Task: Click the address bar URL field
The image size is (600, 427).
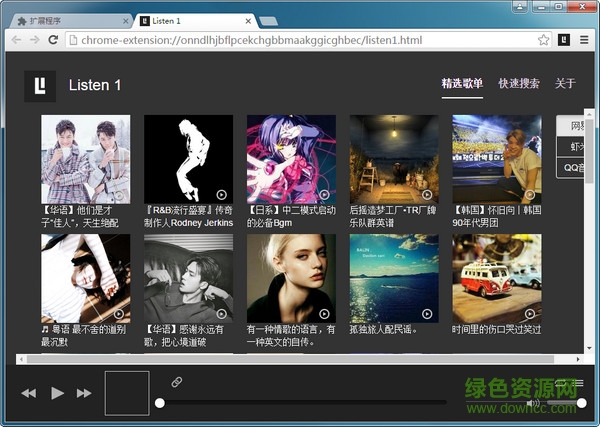Action: (x=300, y=40)
